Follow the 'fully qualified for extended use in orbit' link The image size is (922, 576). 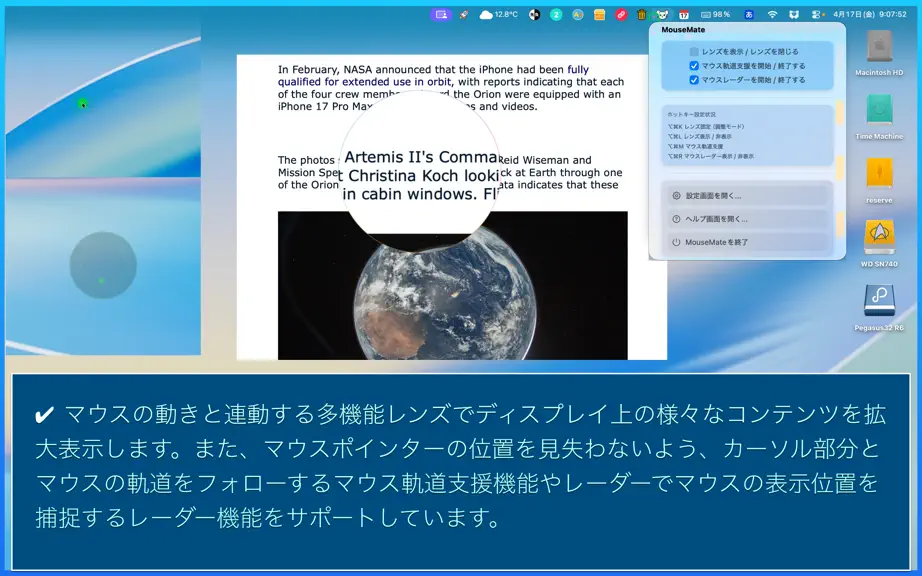(x=433, y=76)
